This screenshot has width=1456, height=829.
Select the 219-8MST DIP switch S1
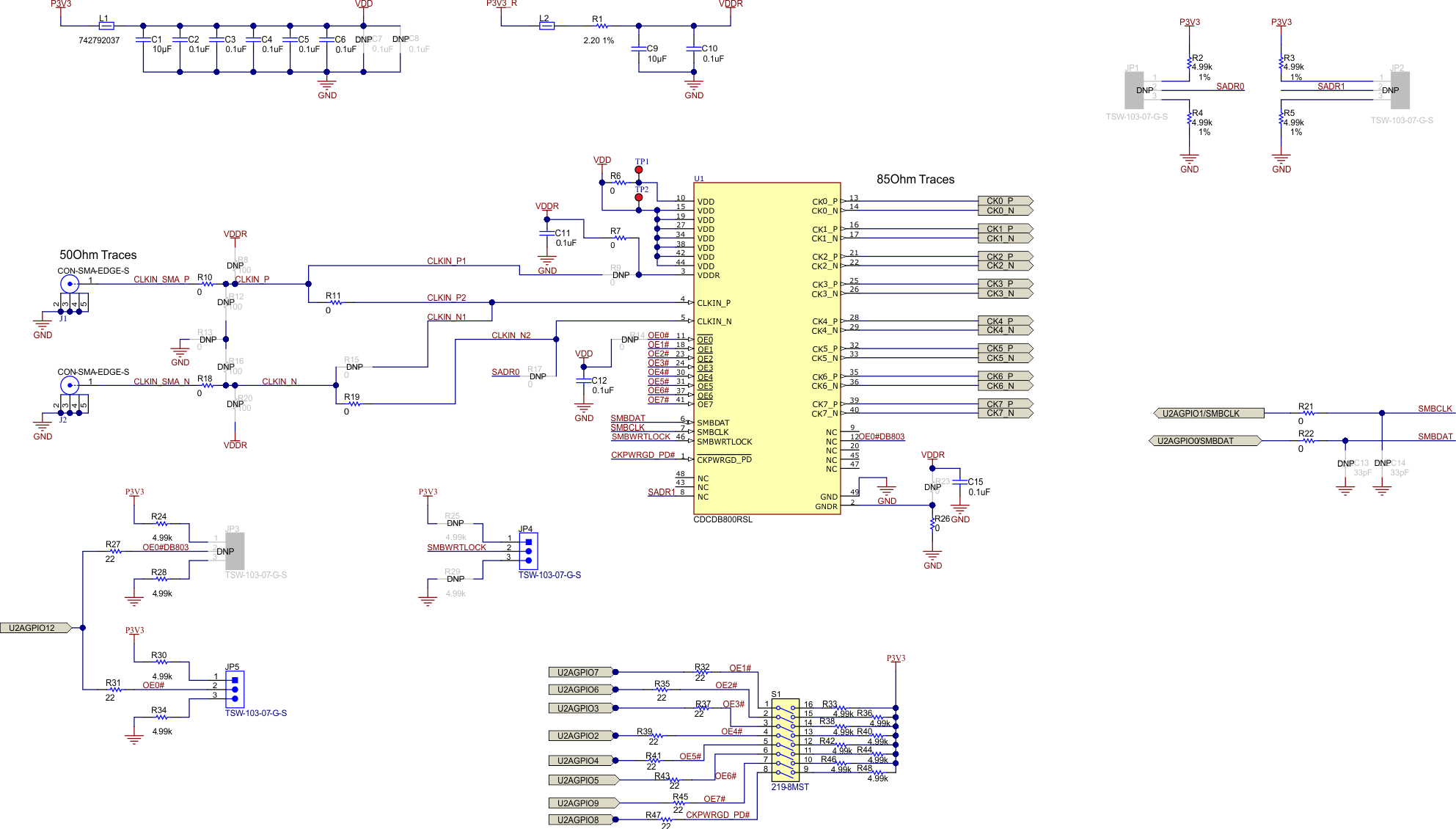(x=784, y=737)
